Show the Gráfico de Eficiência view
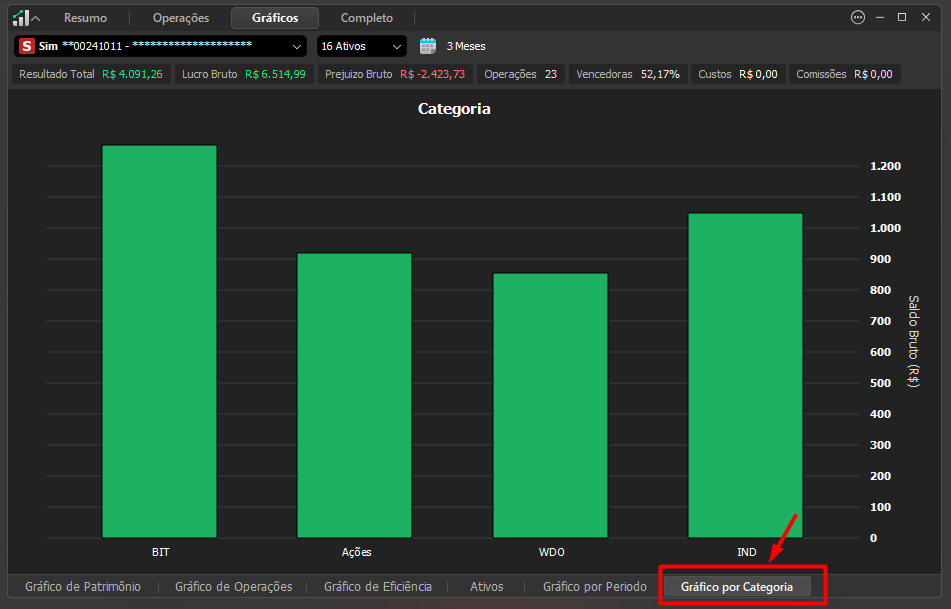The height and width of the screenshot is (609, 951). (378, 587)
